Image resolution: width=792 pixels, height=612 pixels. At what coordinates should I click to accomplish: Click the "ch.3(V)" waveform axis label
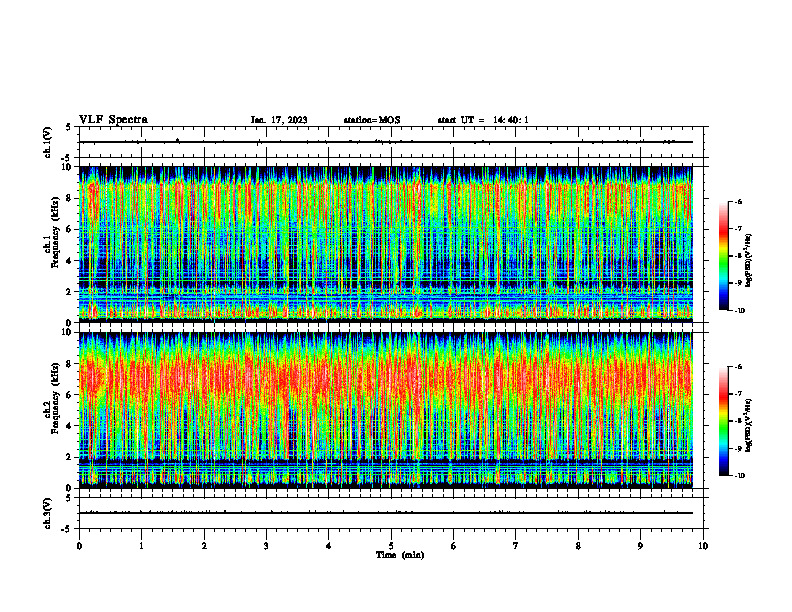(47, 514)
